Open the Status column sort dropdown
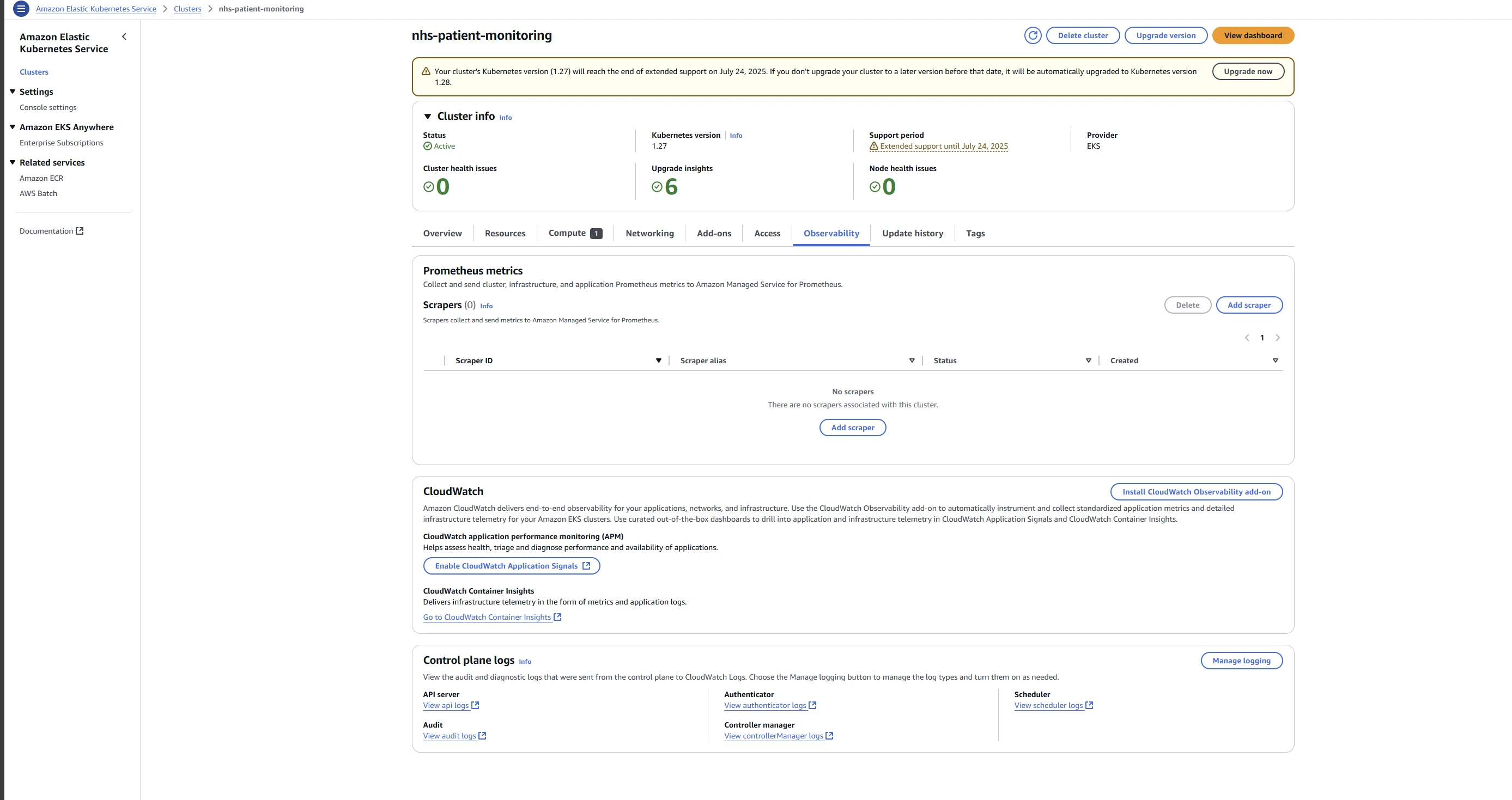1512x800 pixels. 1088,361
